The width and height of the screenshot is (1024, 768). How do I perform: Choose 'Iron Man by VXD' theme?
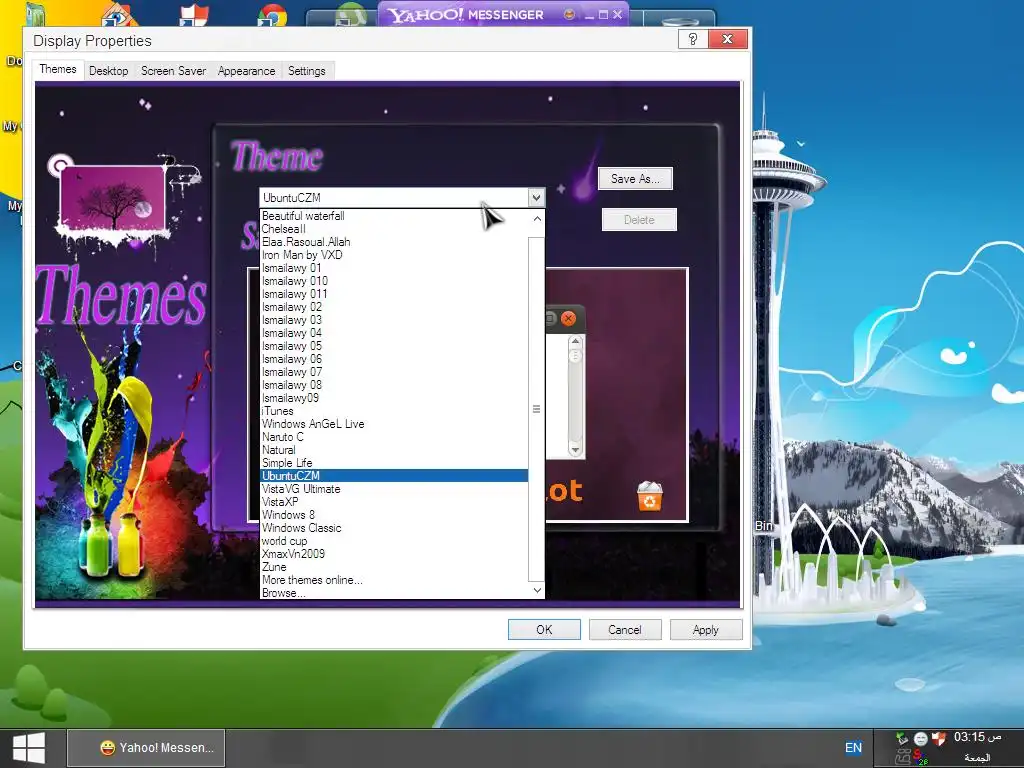point(394,255)
